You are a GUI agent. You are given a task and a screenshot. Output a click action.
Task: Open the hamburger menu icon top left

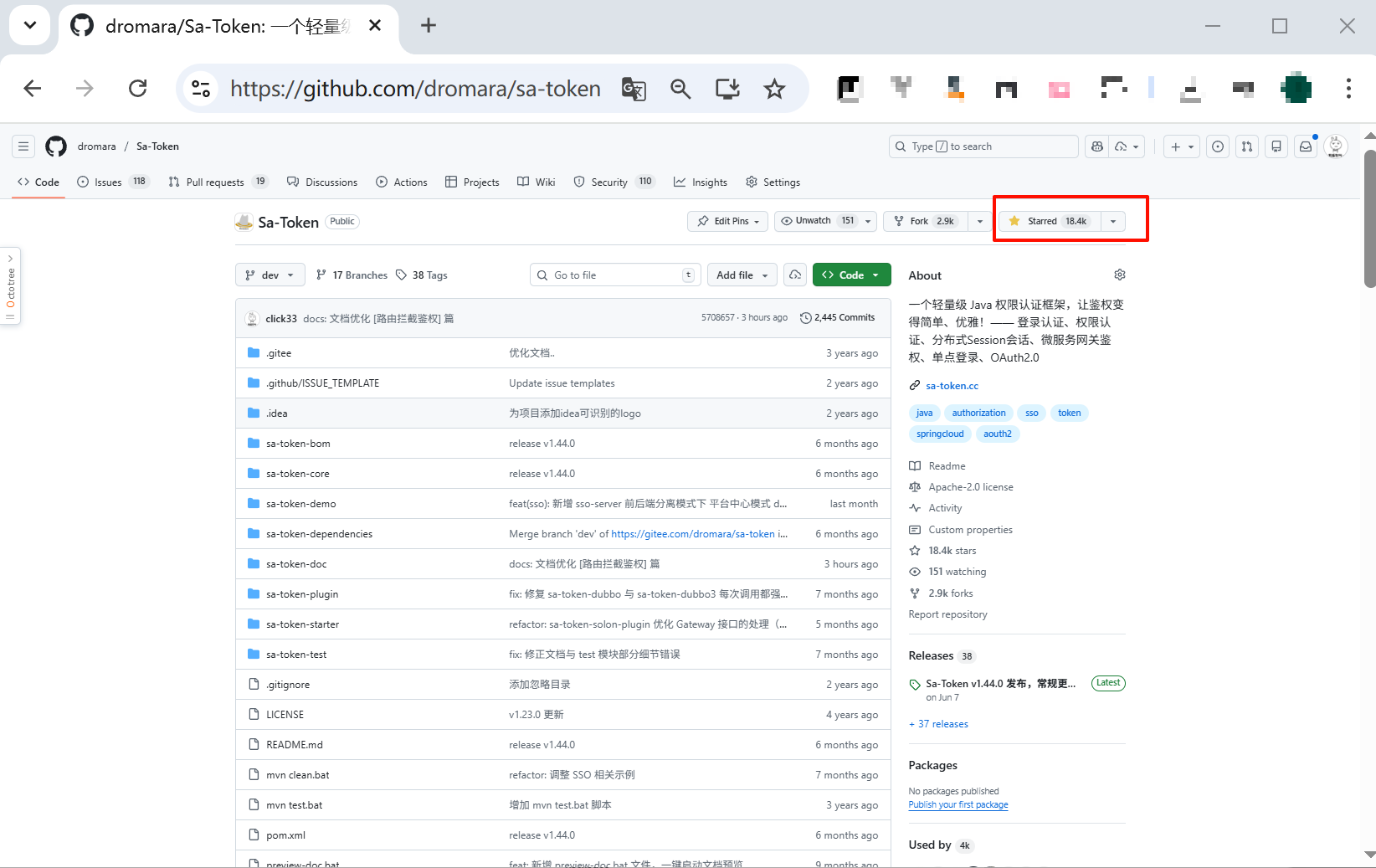tap(23, 146)
